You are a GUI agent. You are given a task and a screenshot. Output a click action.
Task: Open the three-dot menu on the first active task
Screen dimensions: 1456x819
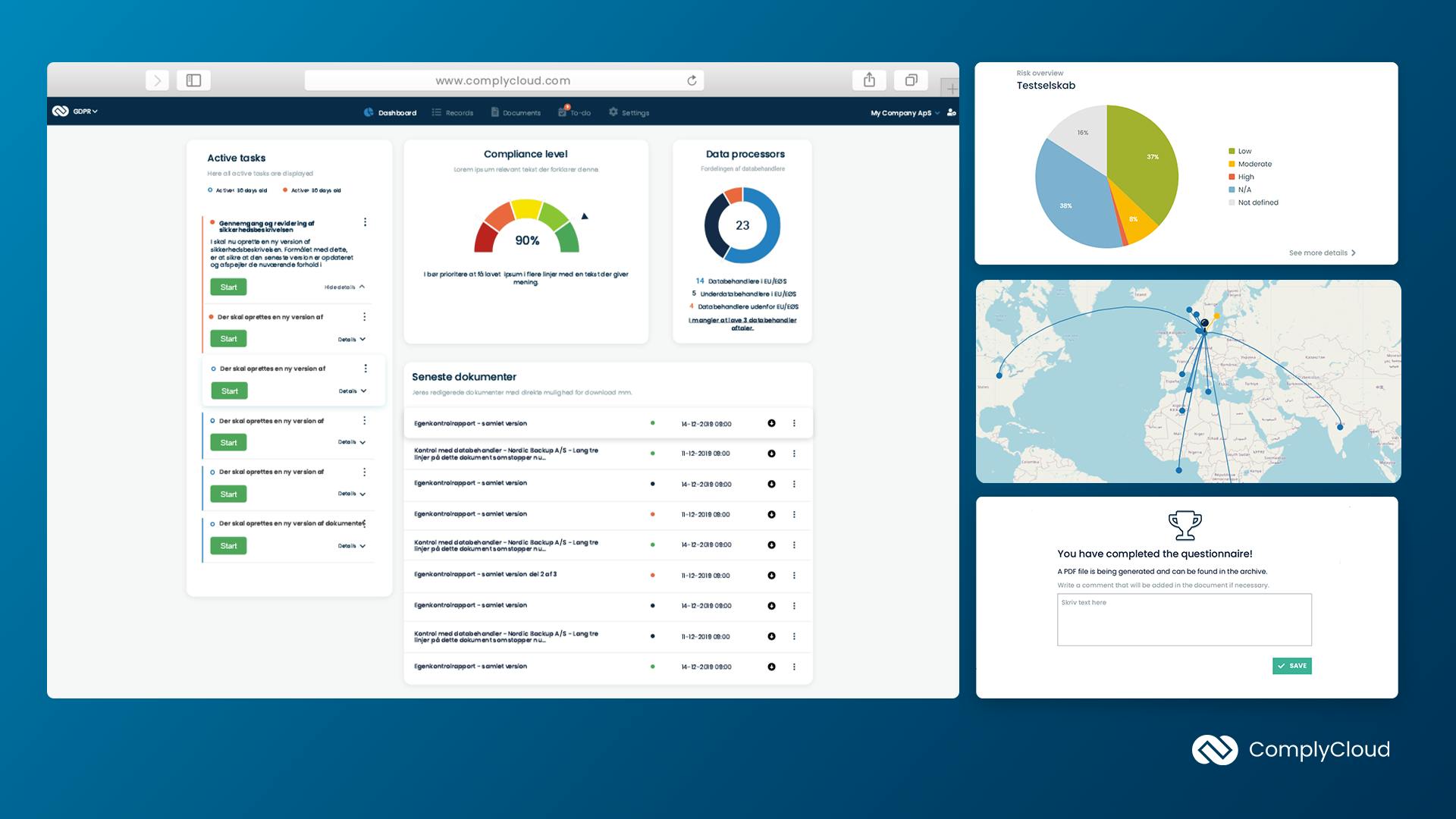tap(366, 222)
